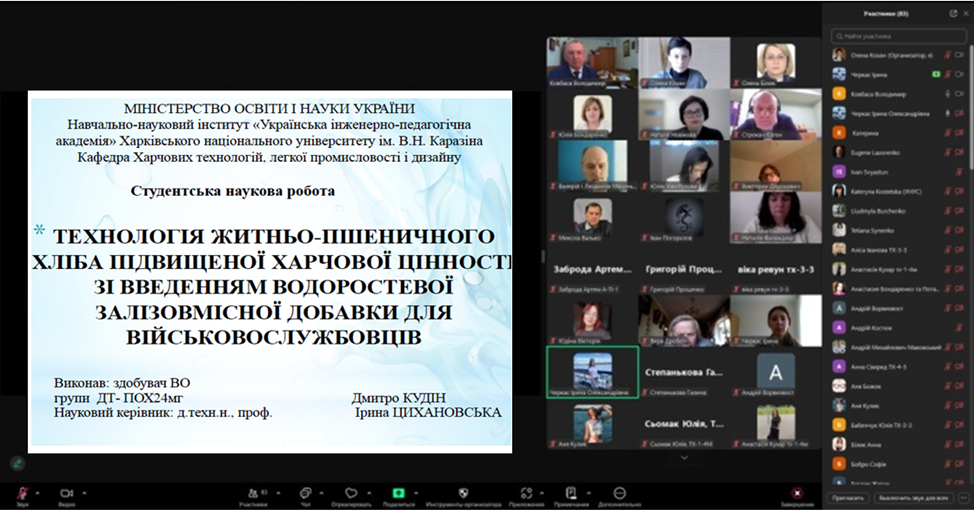Click Катерина muted microphone icon
This screenshot has width=974, height=510.
tap(947, 133)
